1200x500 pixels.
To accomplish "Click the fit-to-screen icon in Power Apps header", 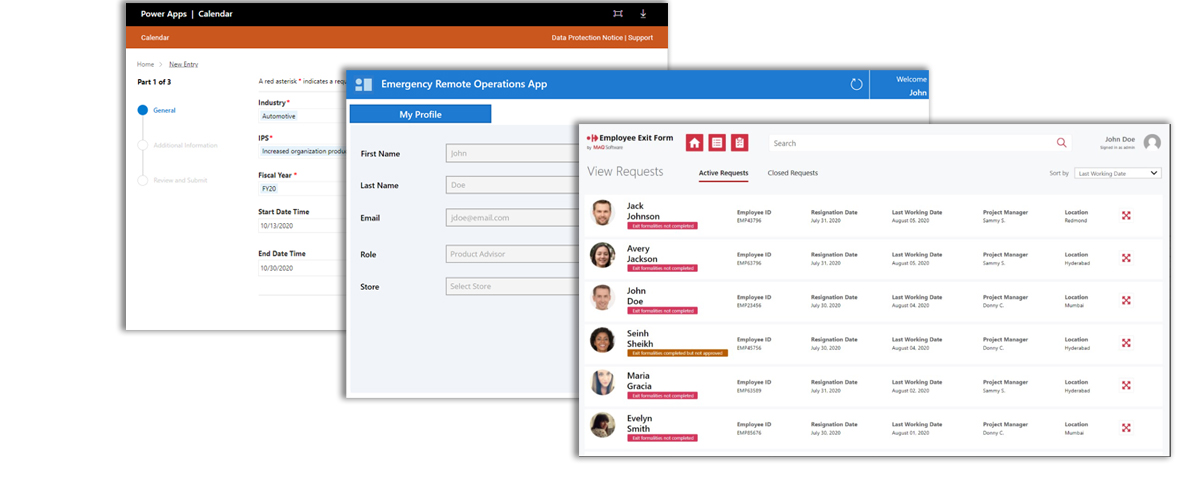I will click(618, 14).
